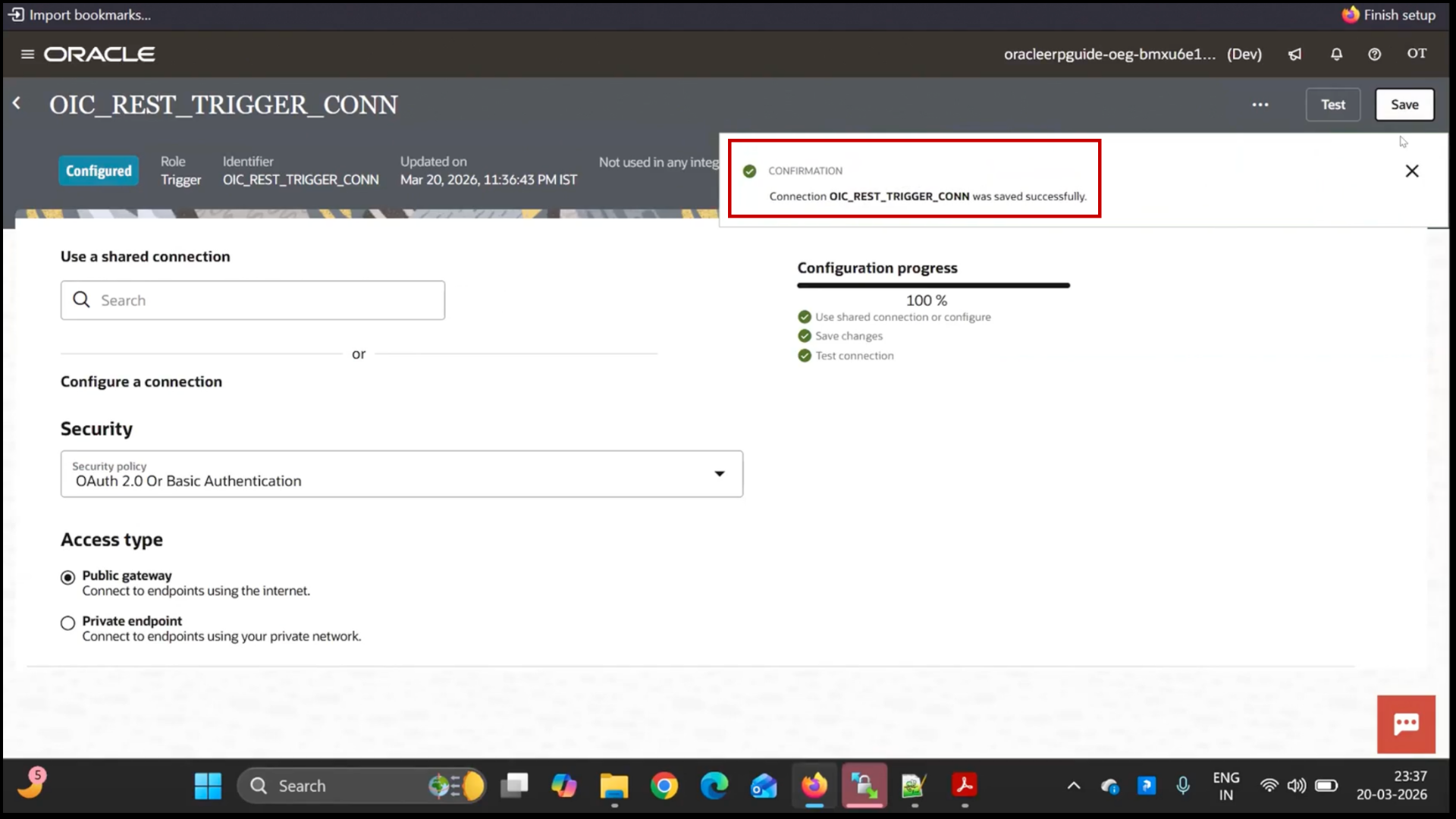Open the clock and date 23:37
Screen dimensions: 1456x819
click(1392, 786)
